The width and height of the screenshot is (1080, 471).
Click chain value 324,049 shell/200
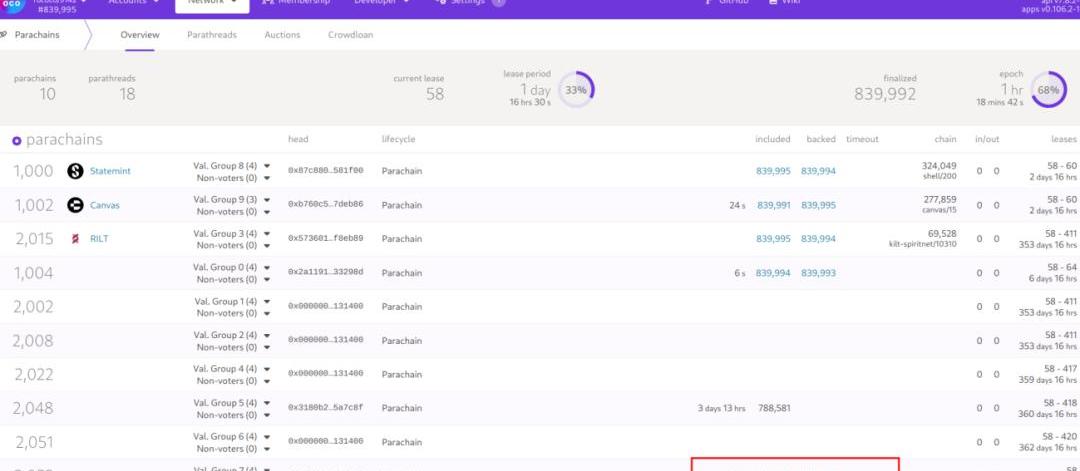pyautogui.click(x=939, y=171)
